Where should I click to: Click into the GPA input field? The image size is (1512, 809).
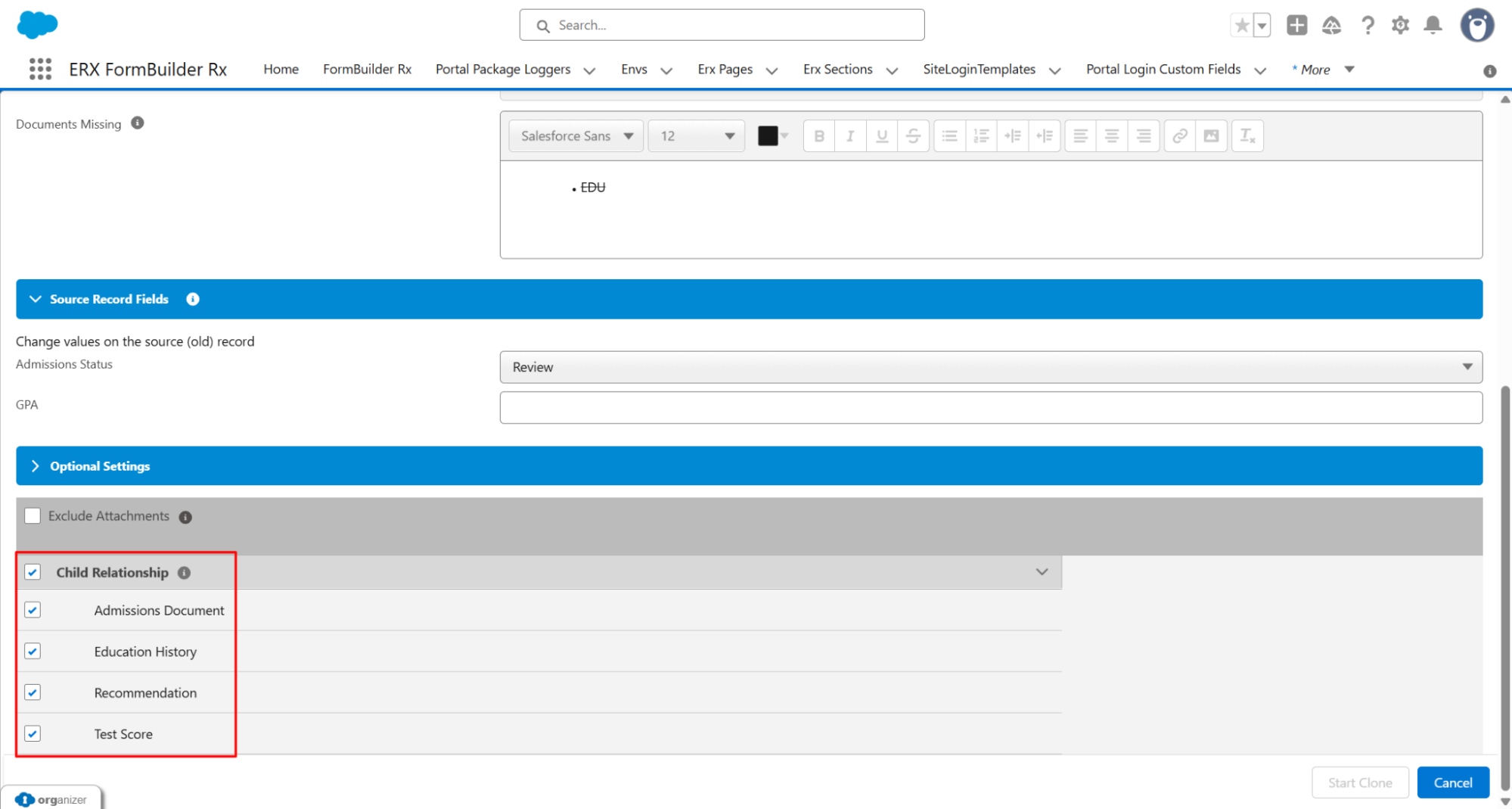click(990, 408)
